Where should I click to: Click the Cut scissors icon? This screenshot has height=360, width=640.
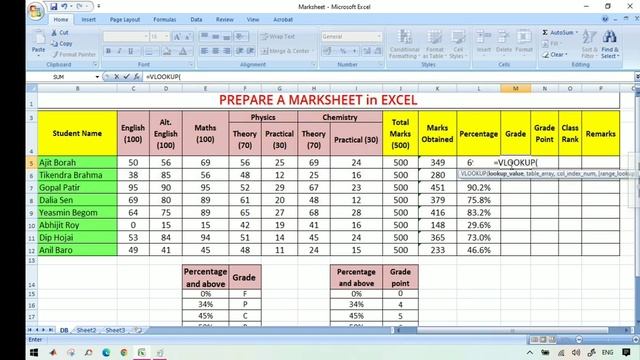54,32
